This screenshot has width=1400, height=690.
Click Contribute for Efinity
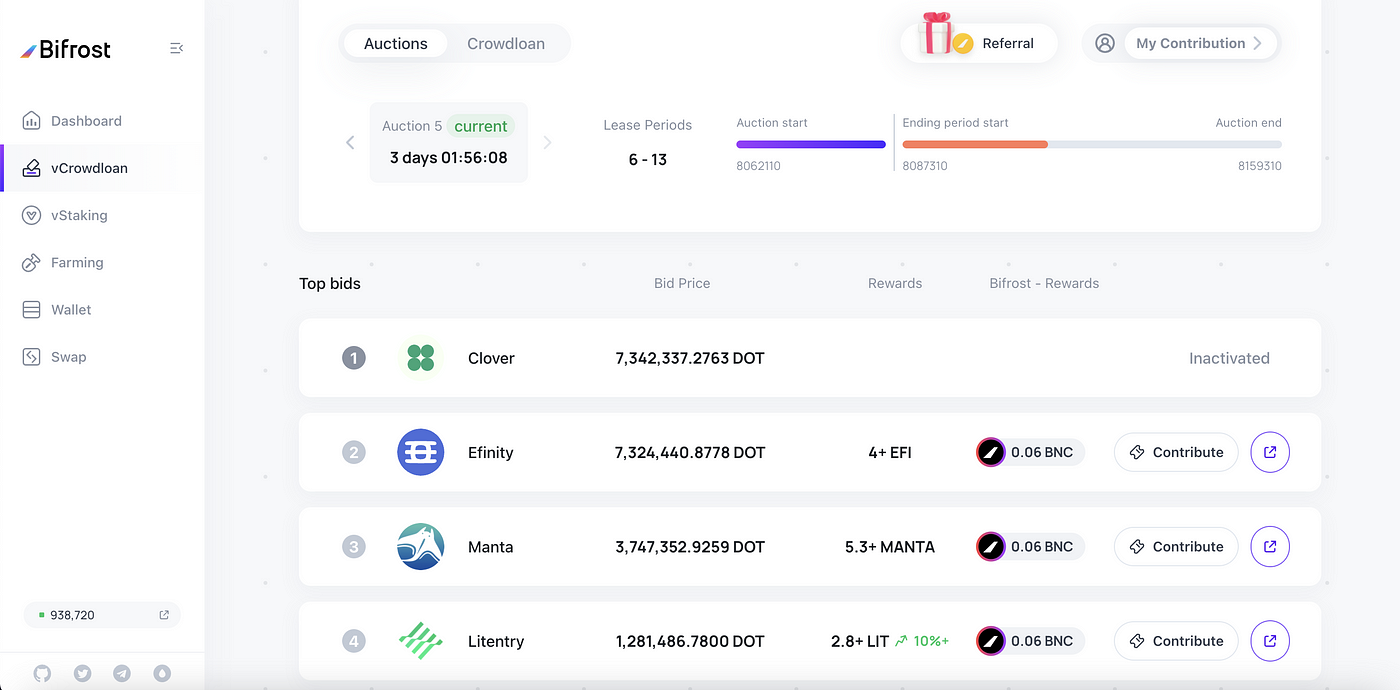(1176, 452)
